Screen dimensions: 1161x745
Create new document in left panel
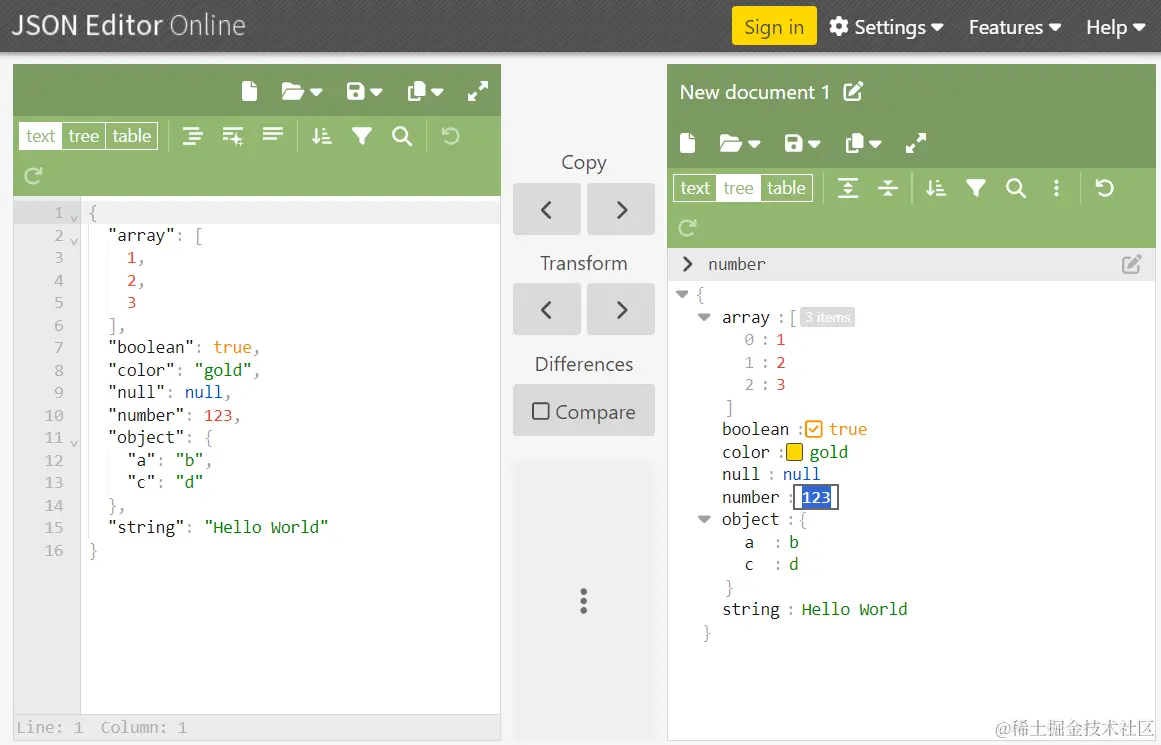[x=250, y=91]
